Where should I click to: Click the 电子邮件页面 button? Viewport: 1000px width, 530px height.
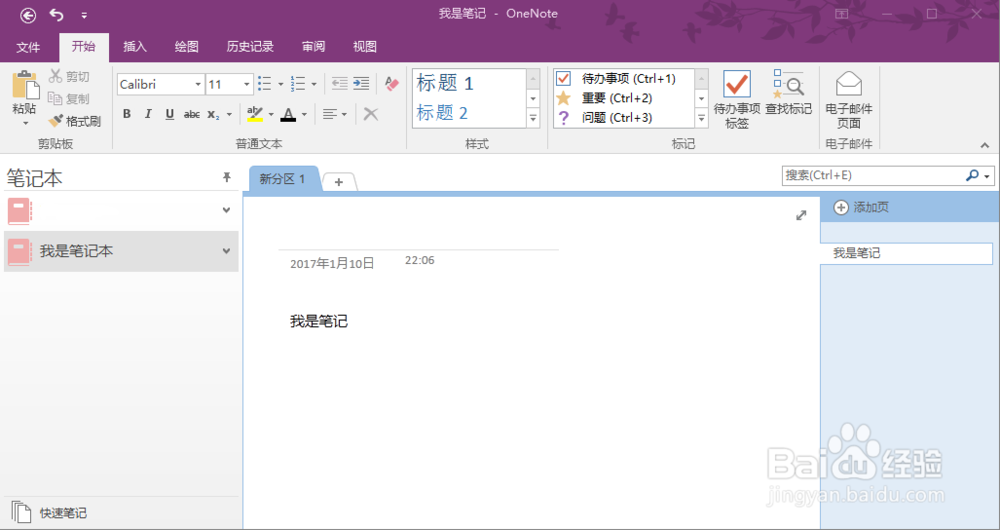(849, 99)
